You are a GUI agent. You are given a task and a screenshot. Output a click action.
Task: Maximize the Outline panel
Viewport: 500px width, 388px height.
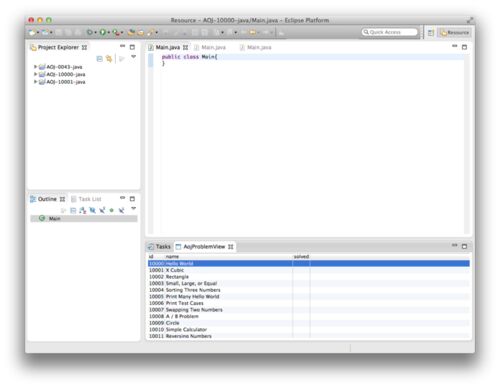pyautogui.click(x=132, y=199)
